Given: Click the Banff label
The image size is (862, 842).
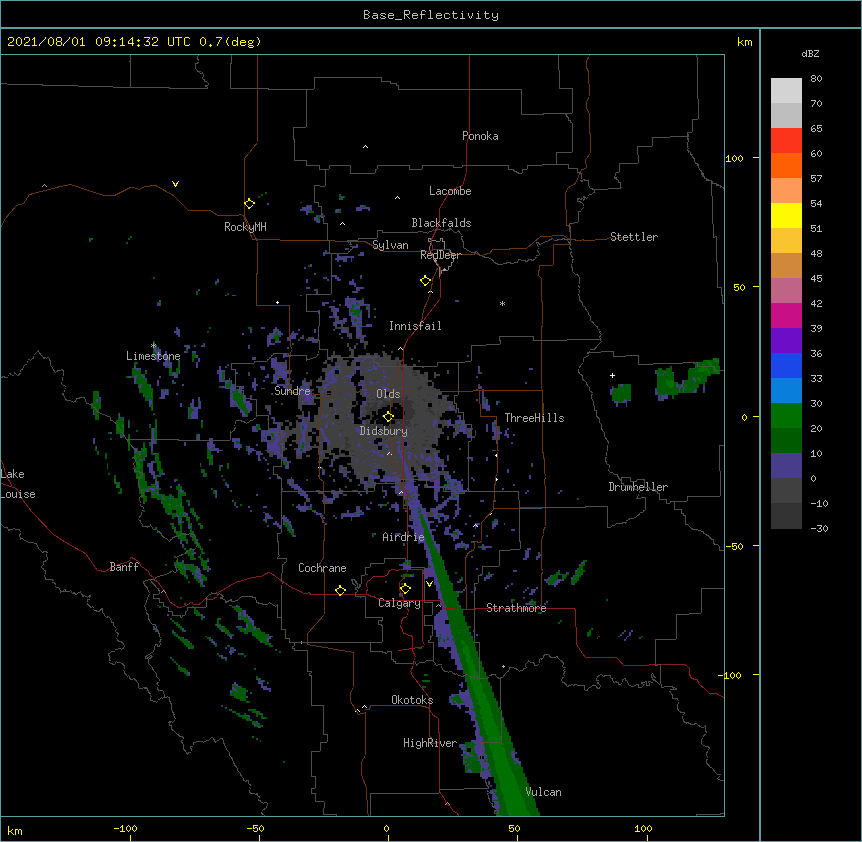Looking at the screenshot, I should (124, 567).
